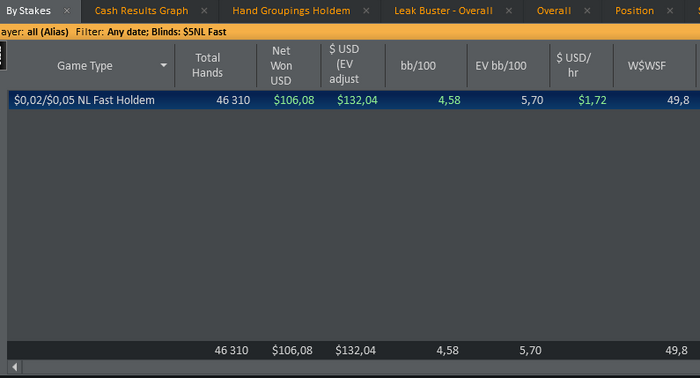Image resolution: width=700 pixels, height=378 pixels.
Task: Expand the Game Type column dropdown arrow
Action: pyautogui.click(x=164, y=66)
